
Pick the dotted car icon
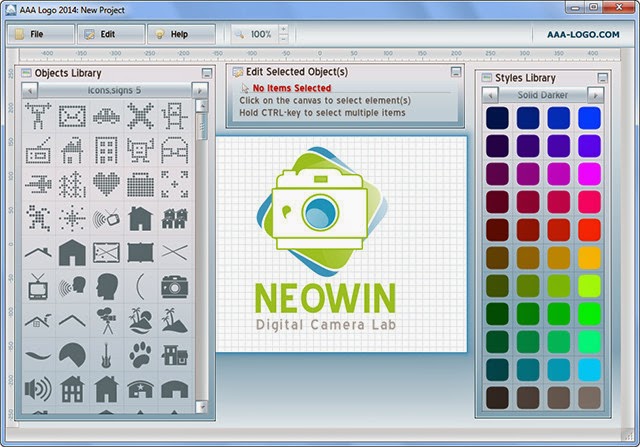[x=107, y=116]
